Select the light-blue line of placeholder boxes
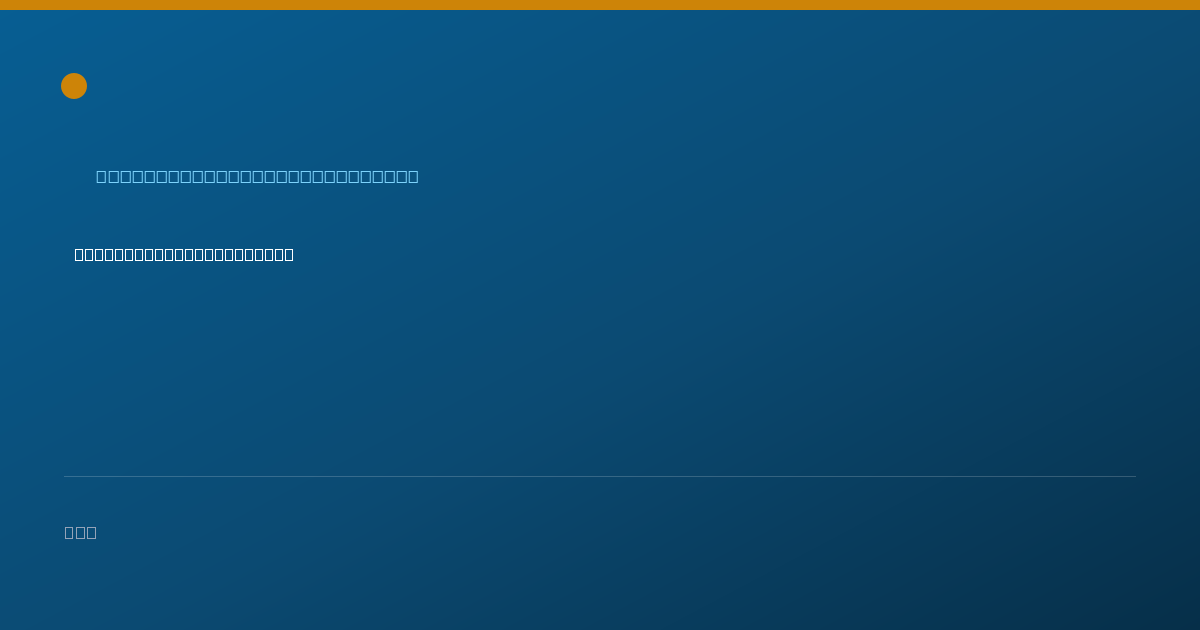 [x=257, y=177]
